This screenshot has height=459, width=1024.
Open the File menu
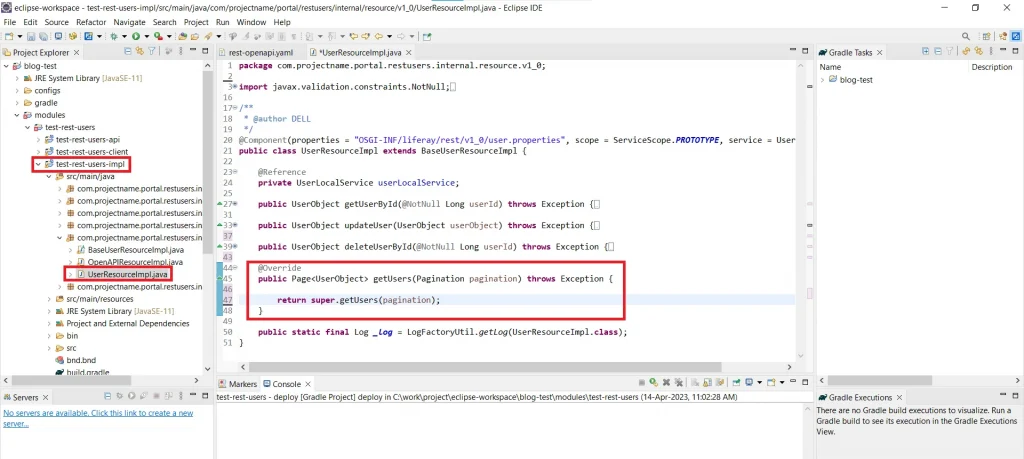pyautogui.click(x=10, y=22)
